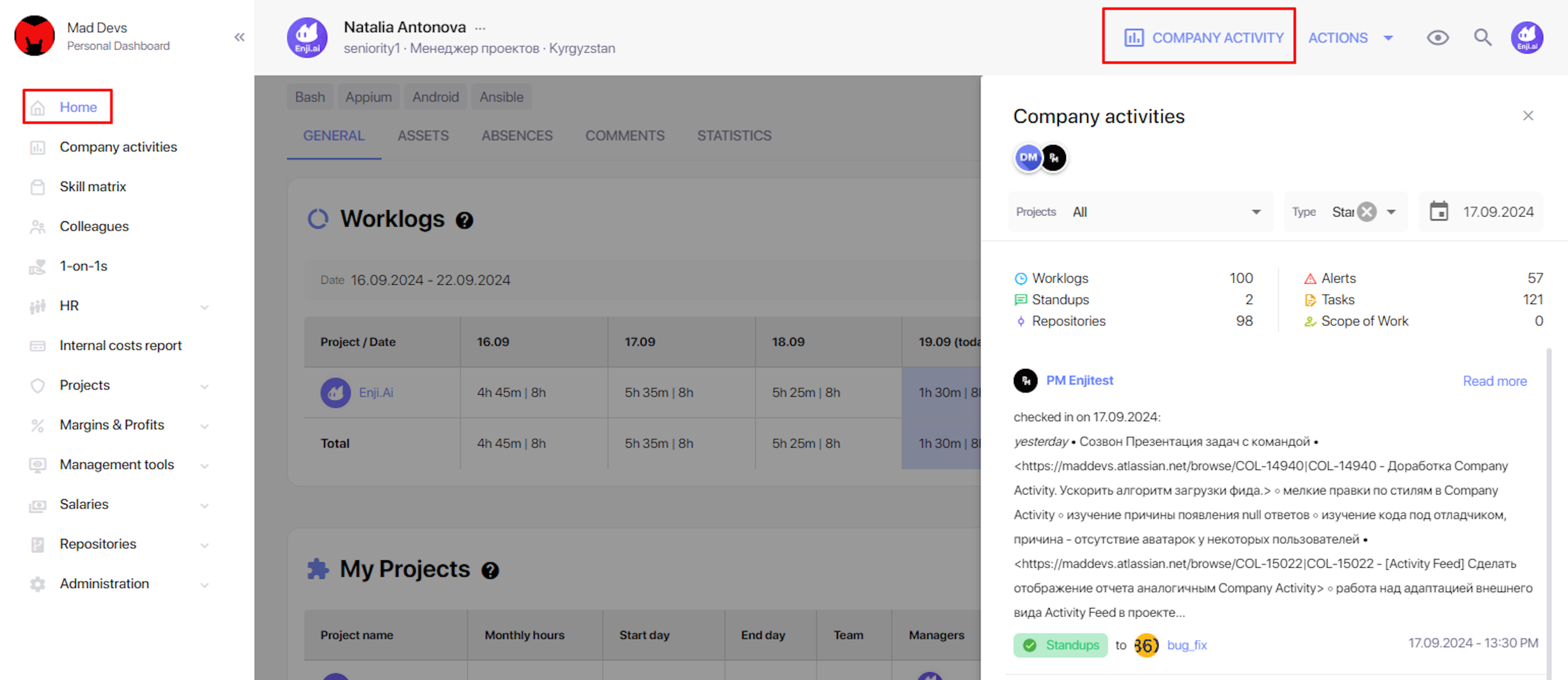Screen dimensions: 1568x680
Task: Open the ACTIONS dropdown menu
Action: click(x=1351, y=38)
